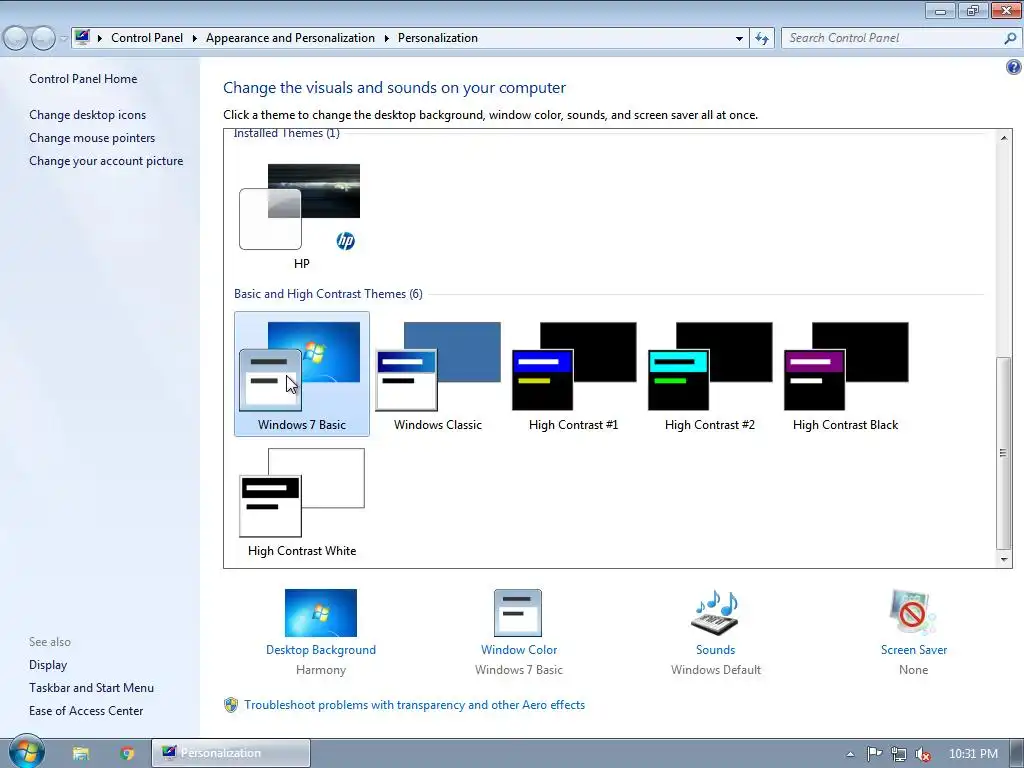Expand arrow after Appearance and Personalization breadcrumb
Viewport: 1024px width, 768px height.
pyautogui.click(x=387, y=38)
